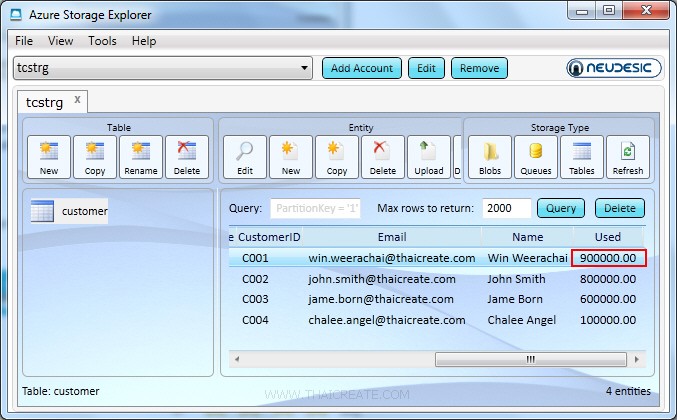The width and height of the screenshot is (677, 420).
Task: Upload entities to the table
Action: (429, 157)
